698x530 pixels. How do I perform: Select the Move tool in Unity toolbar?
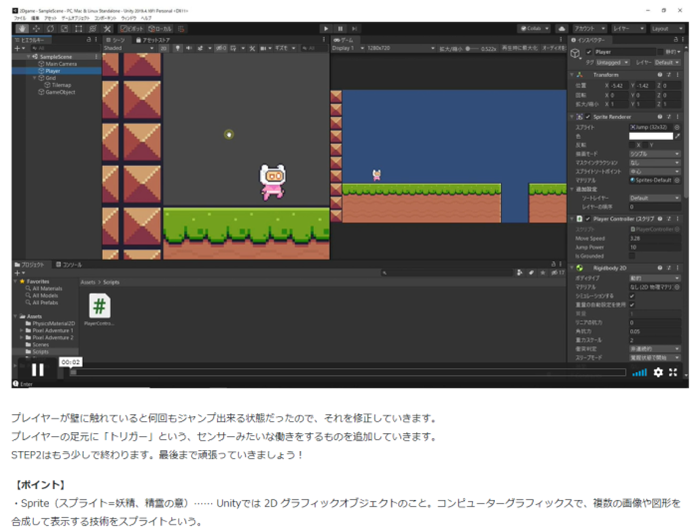pyautogui.click(x=37, y=29)
